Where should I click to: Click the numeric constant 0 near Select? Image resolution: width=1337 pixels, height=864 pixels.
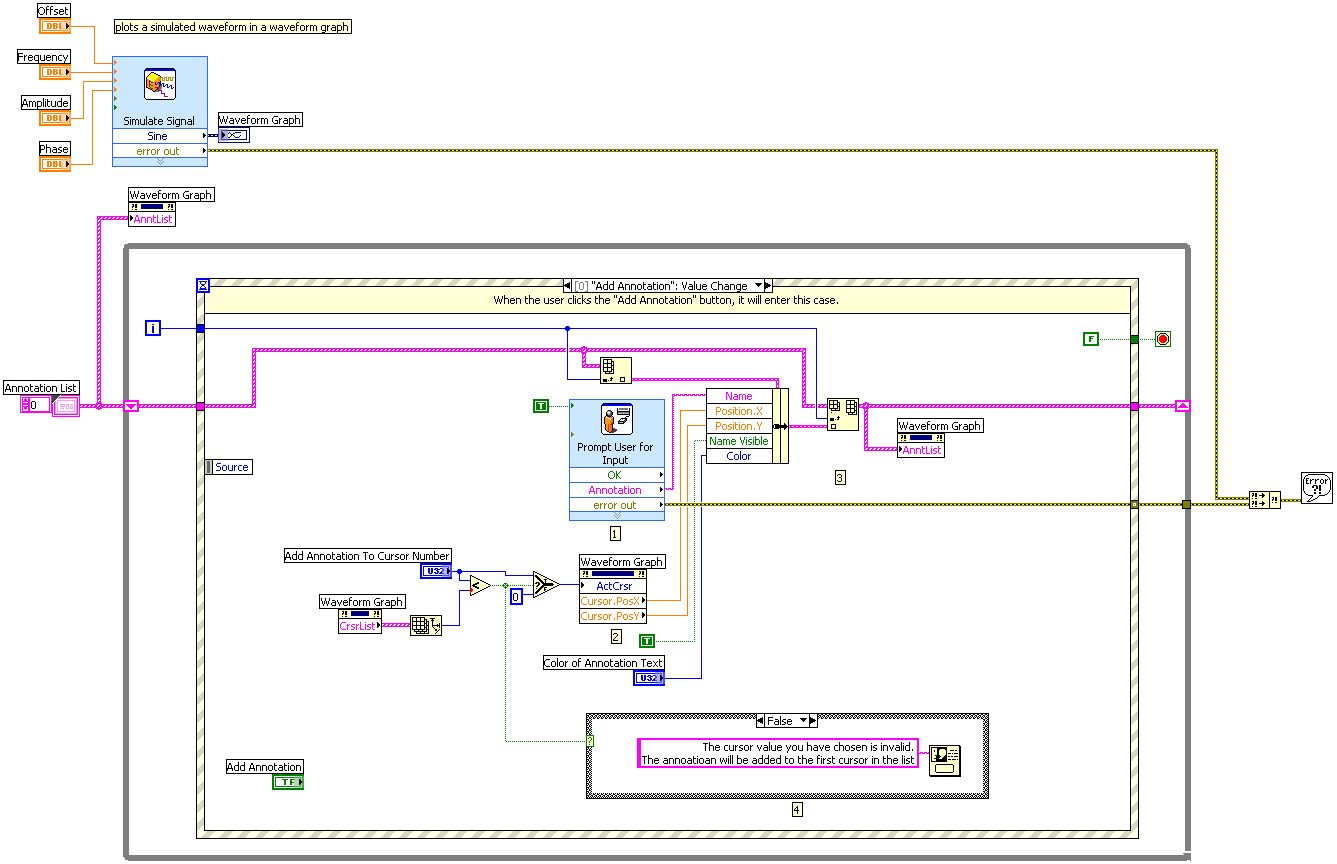tap(516, 597)
